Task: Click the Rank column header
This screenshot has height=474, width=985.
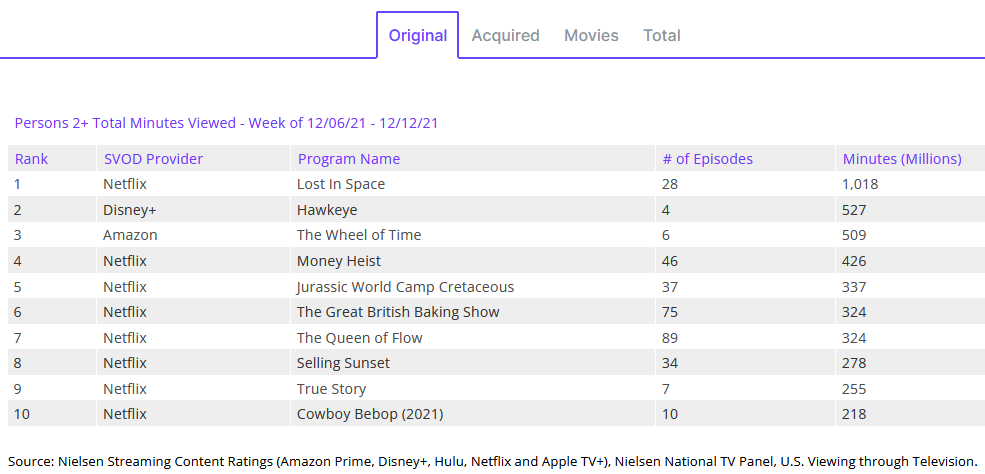Action: (x=31, y=159)
